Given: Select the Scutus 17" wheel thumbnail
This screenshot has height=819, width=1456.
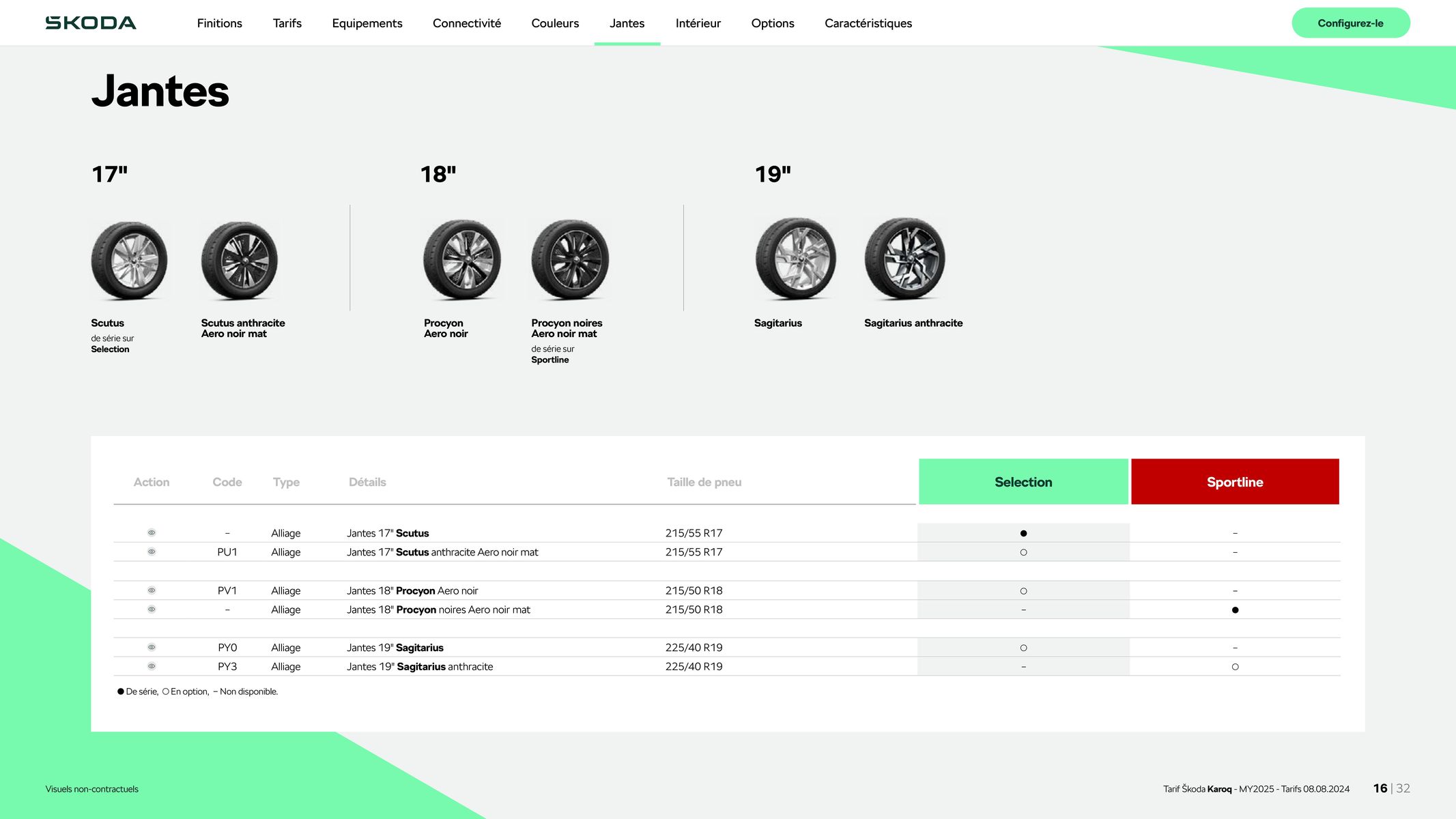Looking at the screenshot, I should click(129, 261).
